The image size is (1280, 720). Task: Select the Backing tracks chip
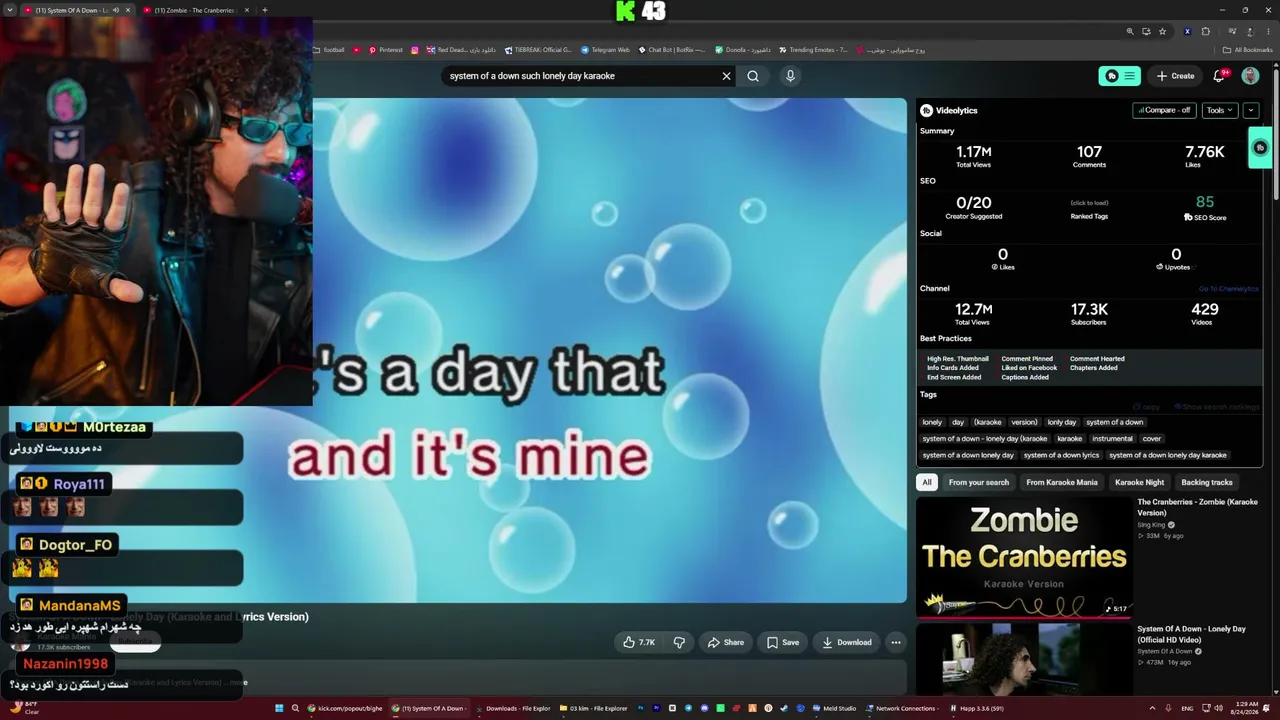click(1207, 482)
